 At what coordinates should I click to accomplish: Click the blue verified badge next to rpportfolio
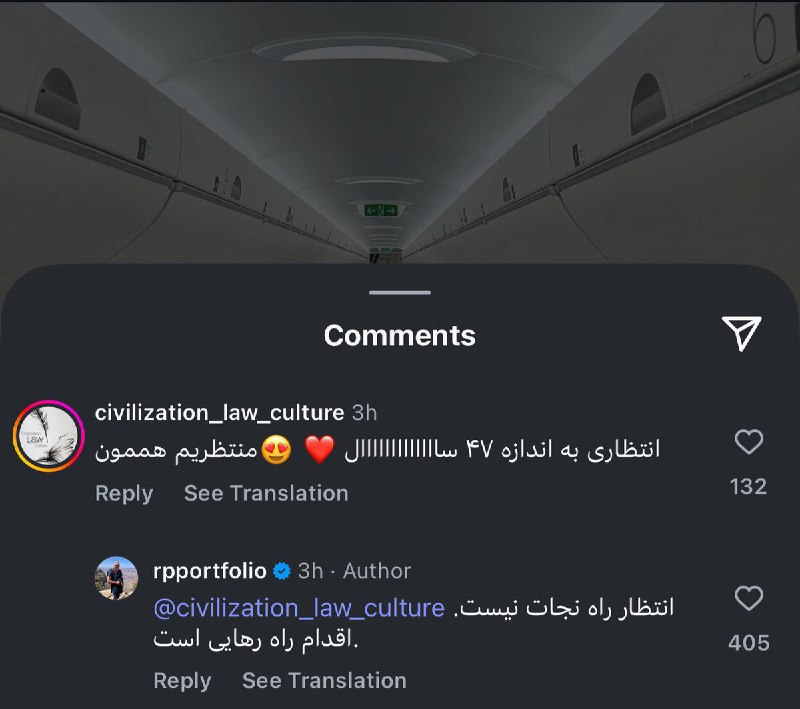(282, 571)
